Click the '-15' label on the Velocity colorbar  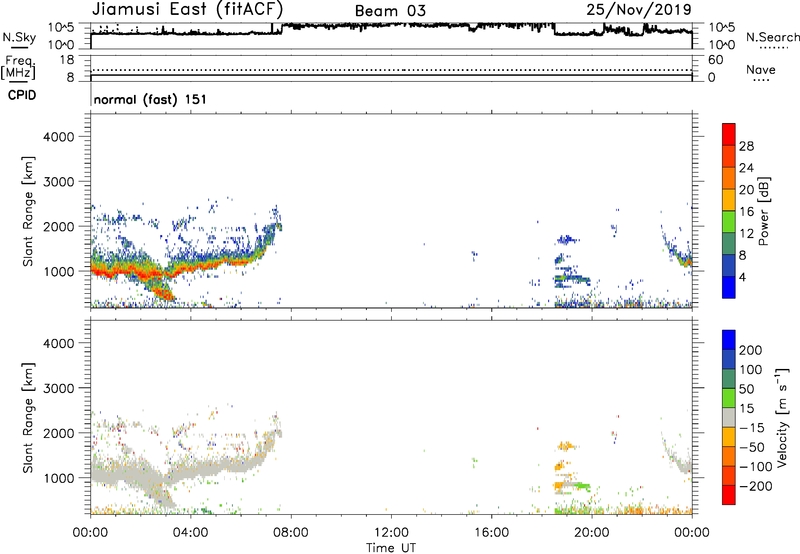point(752,427)
